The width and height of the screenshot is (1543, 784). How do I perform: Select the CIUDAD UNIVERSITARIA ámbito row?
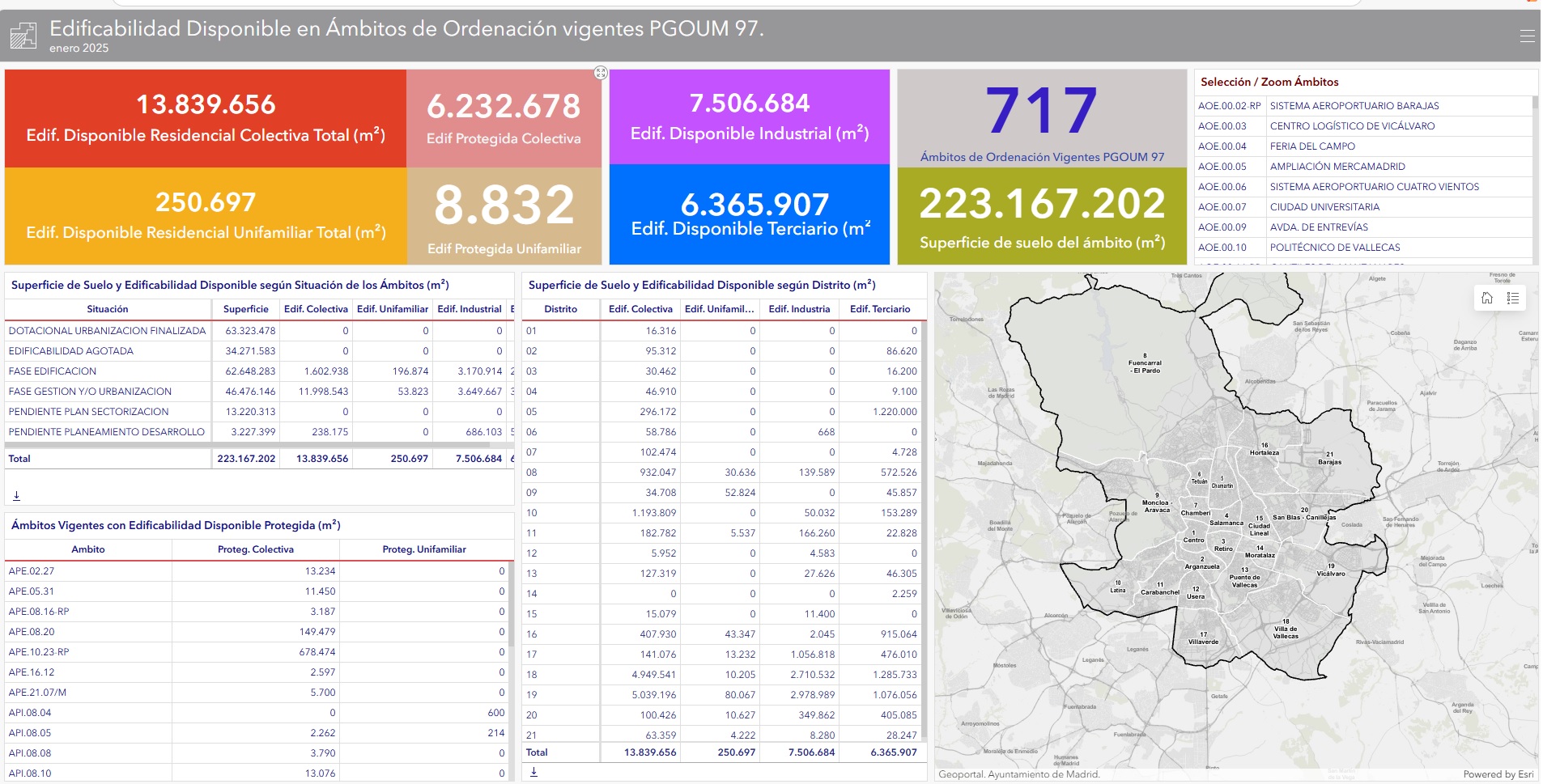pos(1324,207)
